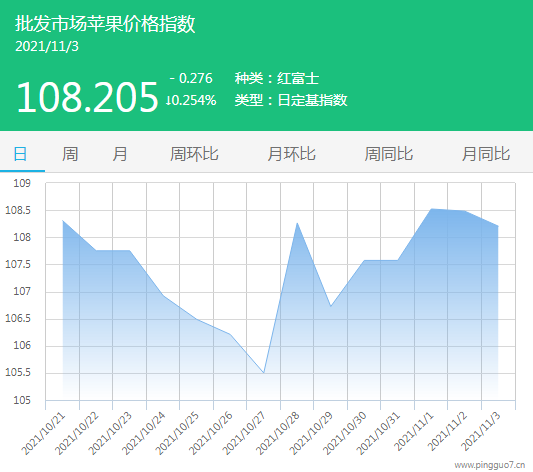Open the 月同比 tab

click(x=486, y=154)
